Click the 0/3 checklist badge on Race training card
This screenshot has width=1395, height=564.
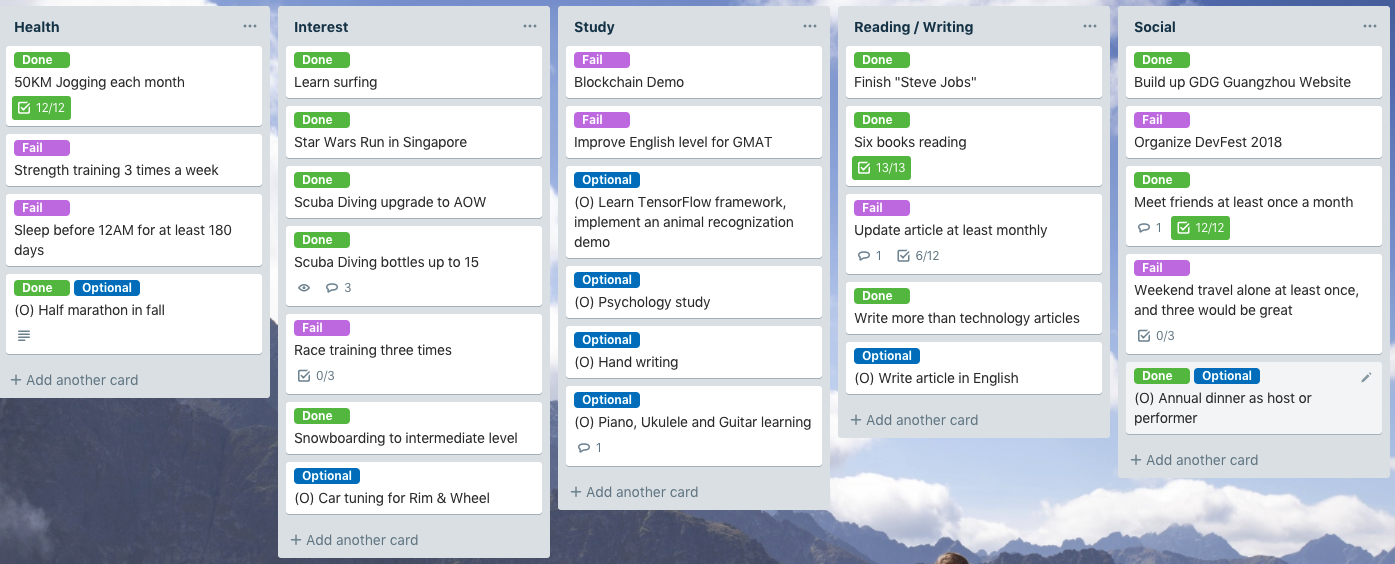(x=316, y=376)
